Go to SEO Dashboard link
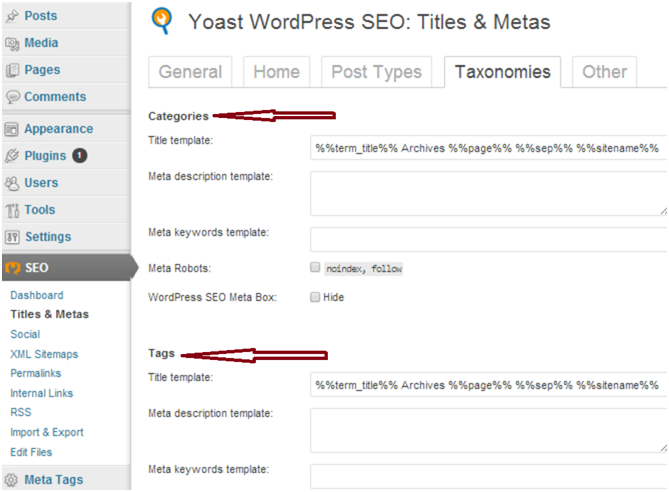 tap(37, 295)
